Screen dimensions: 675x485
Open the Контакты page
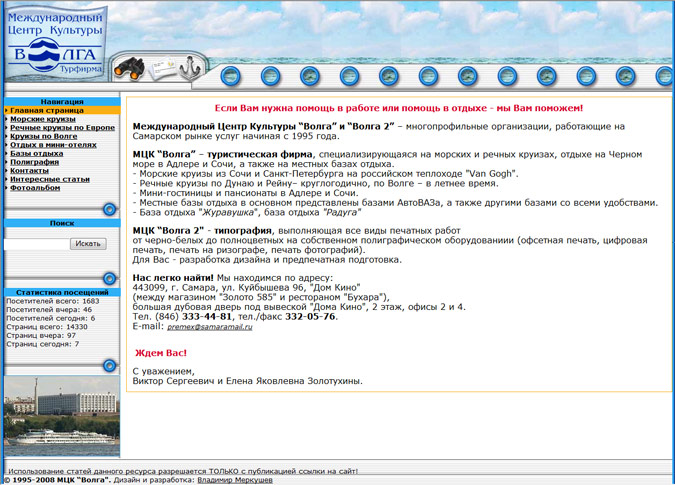click(x=29, y=171)
